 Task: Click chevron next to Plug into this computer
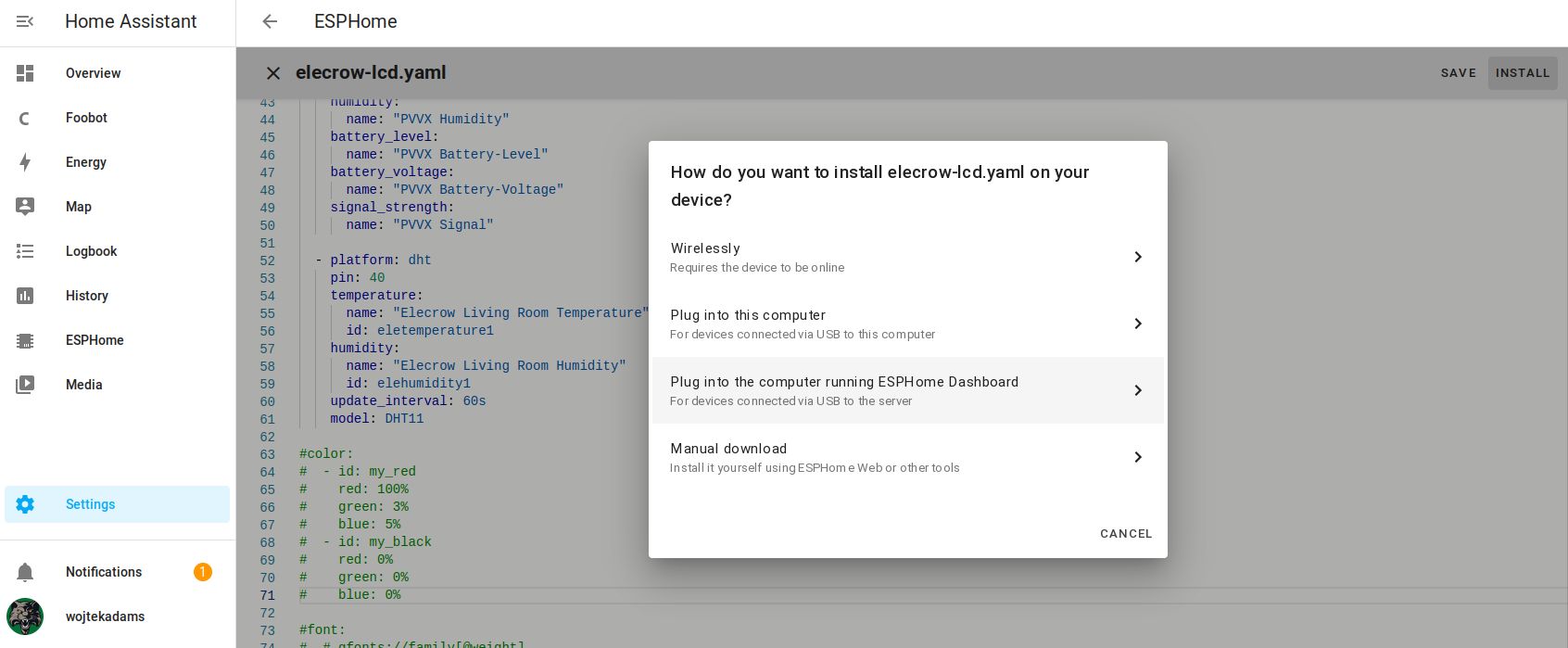[x=1138, y=324]
